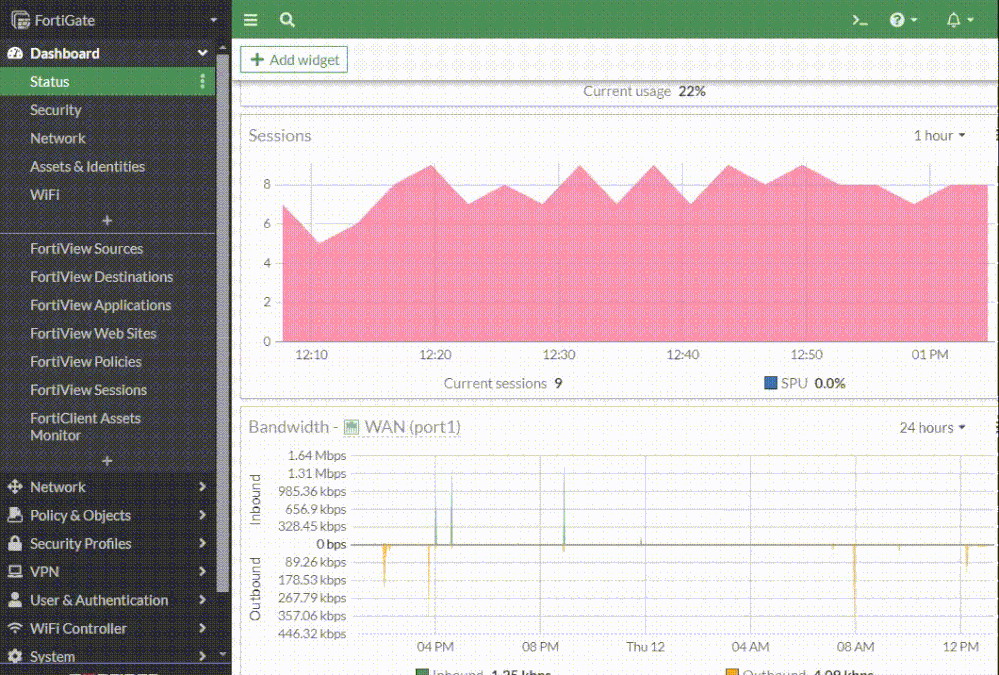999x675 pixels.
Task: Open the notifications bell menu
Action: coord(959,20)
